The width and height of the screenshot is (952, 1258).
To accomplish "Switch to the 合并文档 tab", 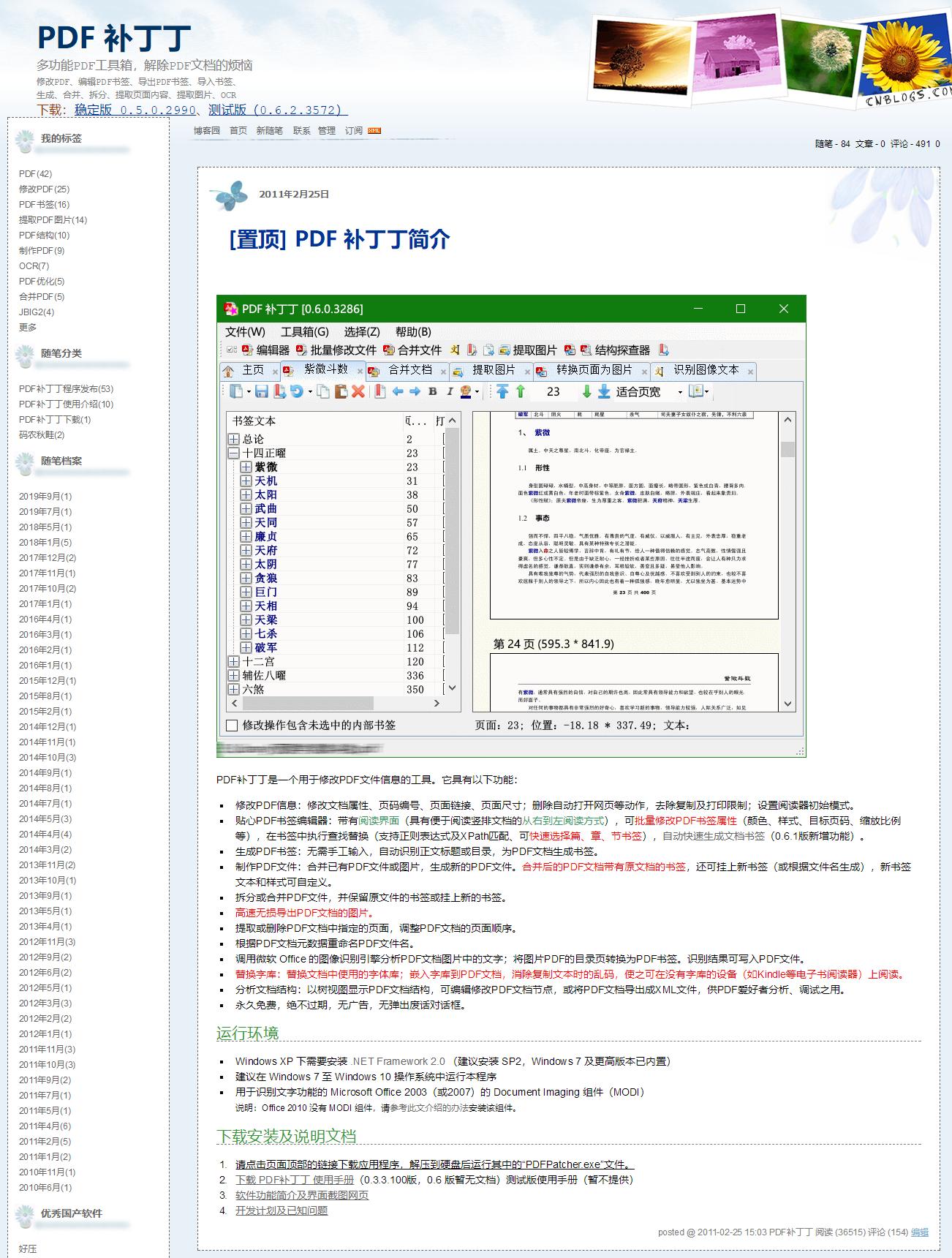I will click(x=407, y=371).
